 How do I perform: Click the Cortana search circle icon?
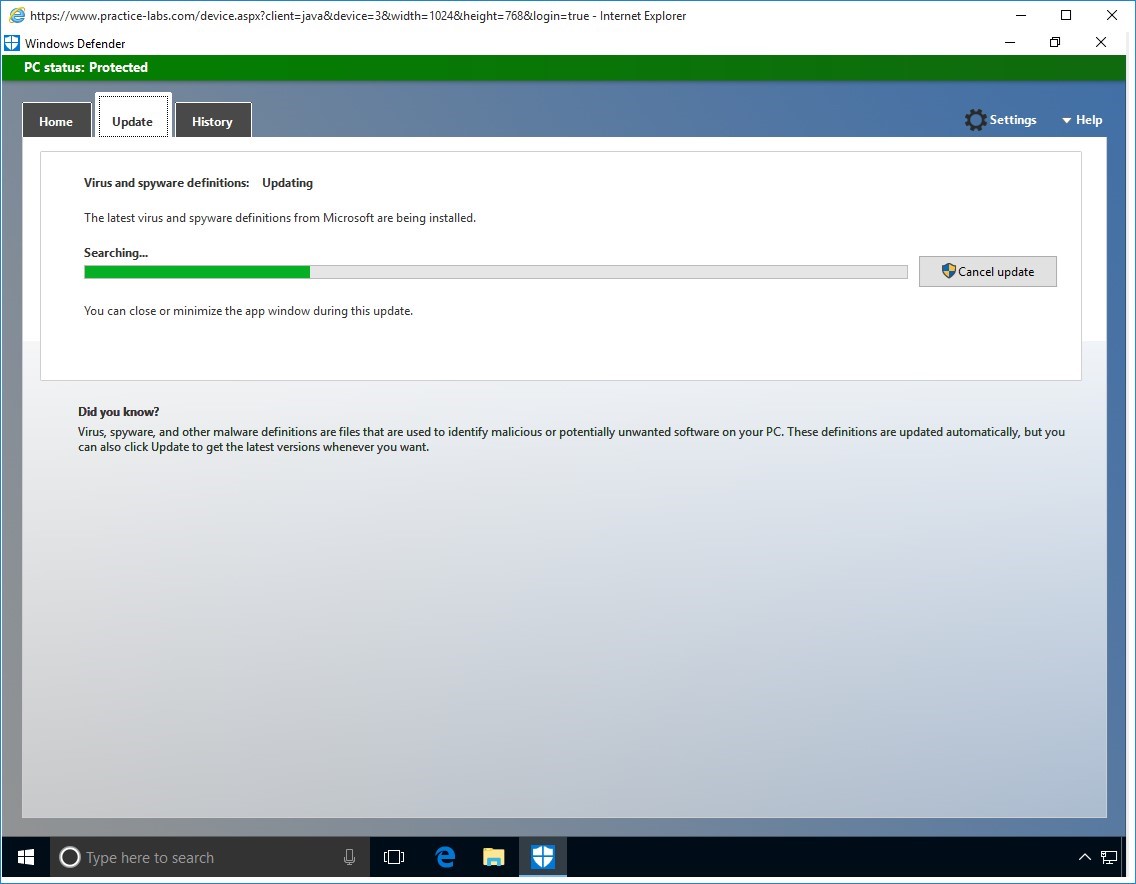[70, 857]
